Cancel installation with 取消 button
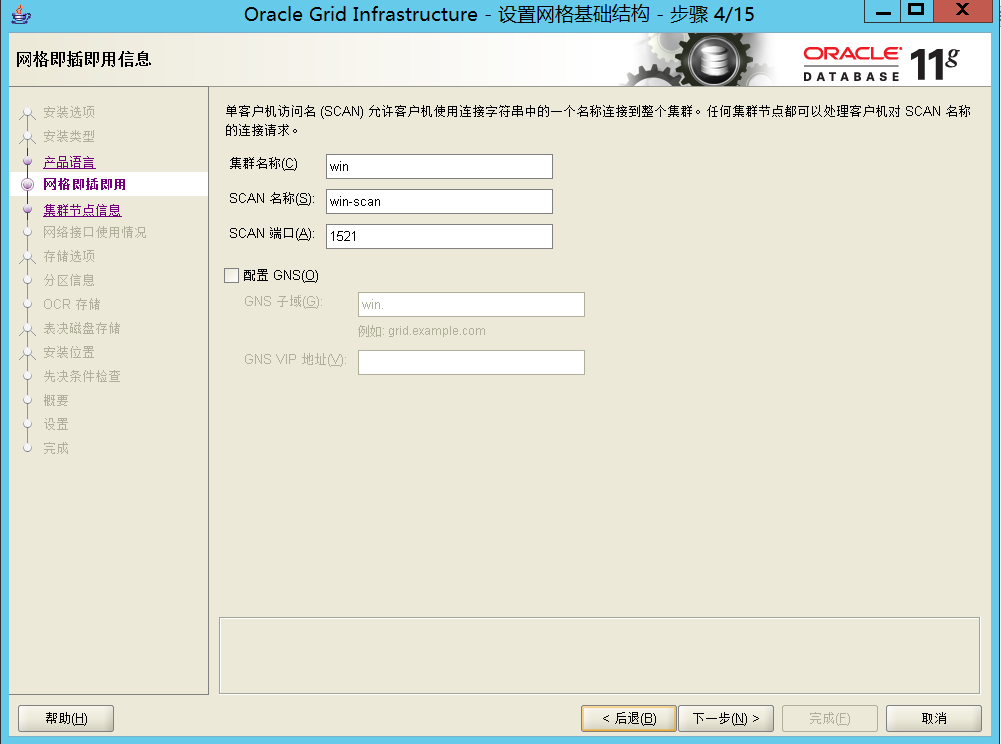 (934, 718)
